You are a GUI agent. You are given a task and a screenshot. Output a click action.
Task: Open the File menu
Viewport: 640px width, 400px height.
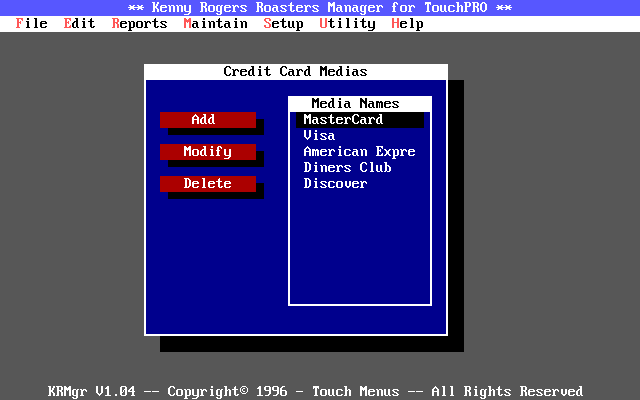[31, 24]
